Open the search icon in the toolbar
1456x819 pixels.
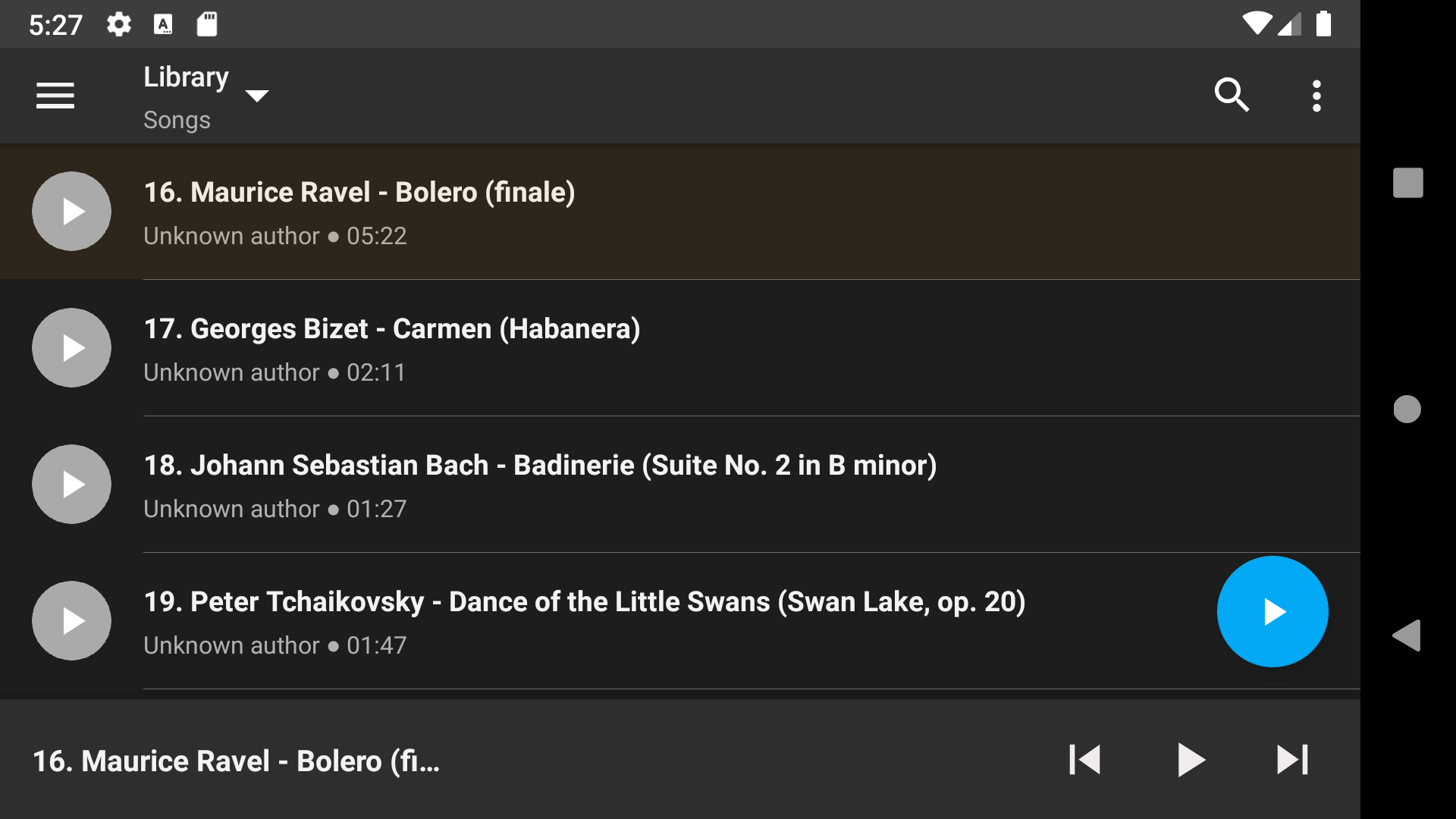(1232, 96)
